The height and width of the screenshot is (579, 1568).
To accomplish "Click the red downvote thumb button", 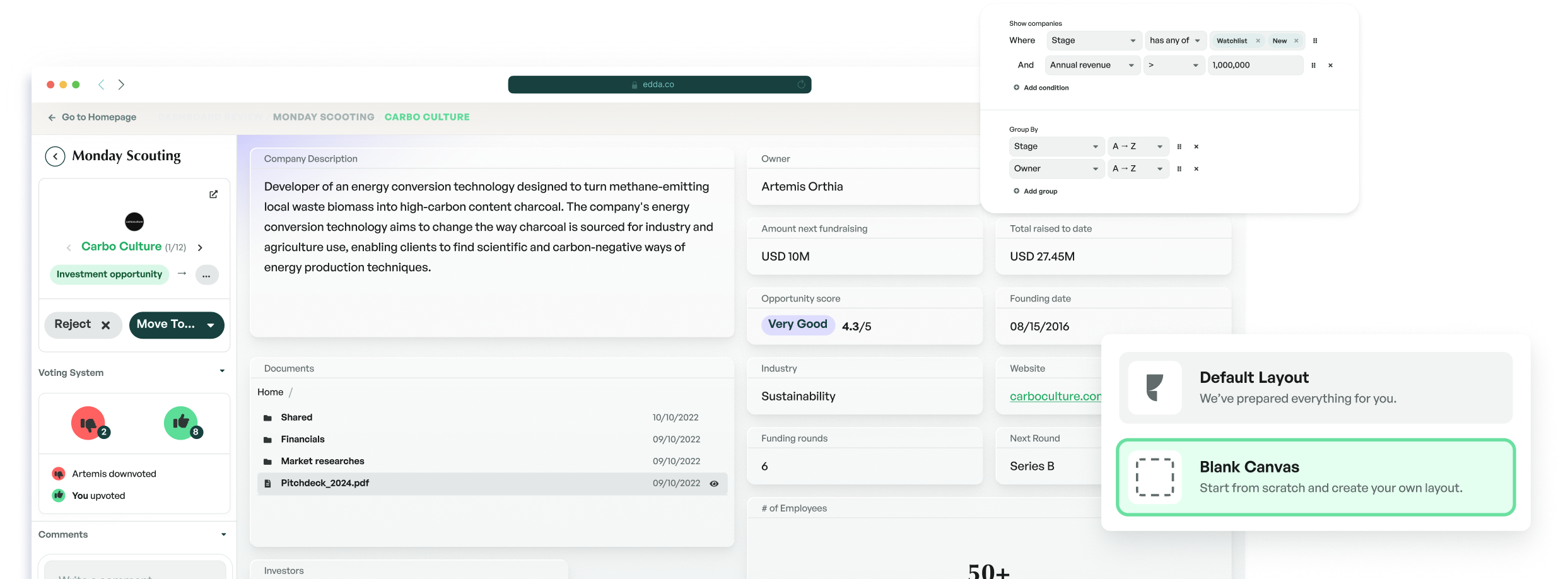I will [88, 423].
